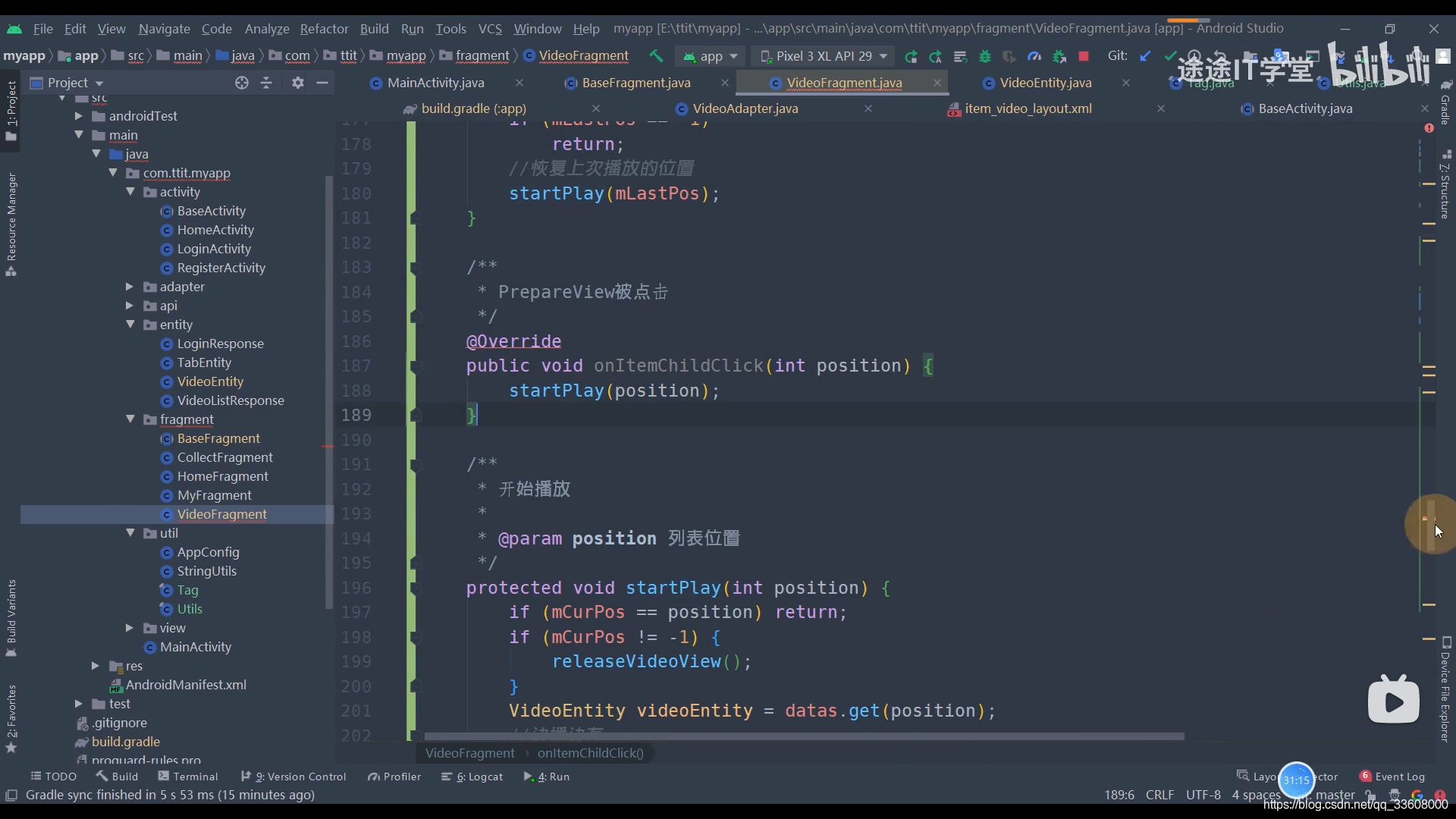Open Version Control tool window
This screenshot has height=819, width=1456.
click(x=293, y=777)
